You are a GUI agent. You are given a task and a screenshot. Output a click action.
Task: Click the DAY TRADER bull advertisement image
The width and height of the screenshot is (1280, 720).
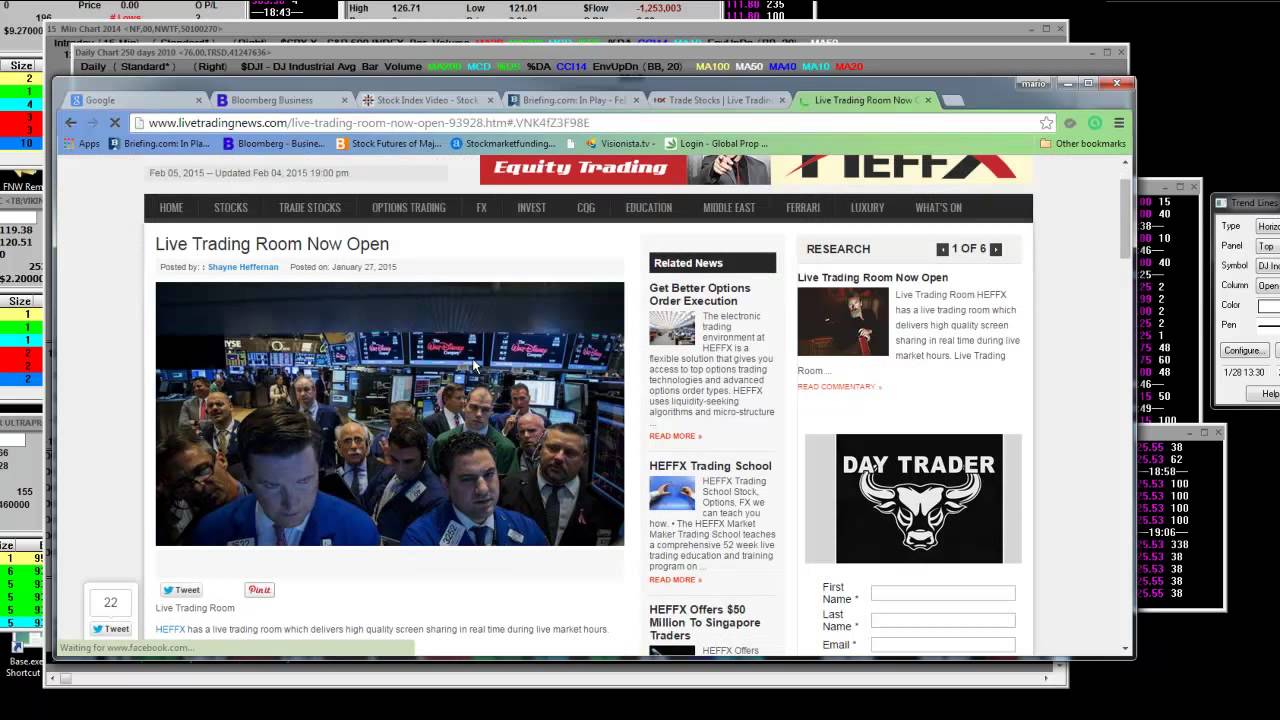click(919, 498)
